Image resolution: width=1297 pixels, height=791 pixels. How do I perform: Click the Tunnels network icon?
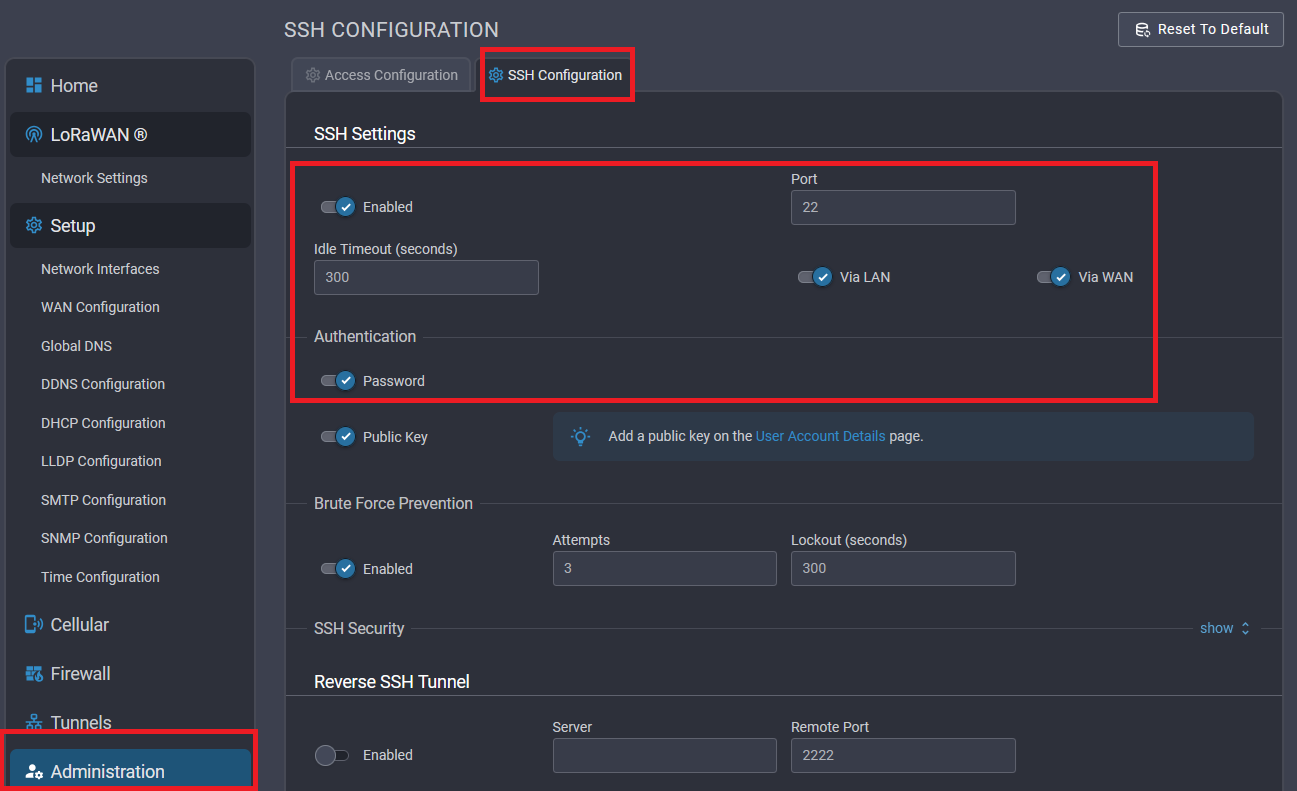[34, 722]
